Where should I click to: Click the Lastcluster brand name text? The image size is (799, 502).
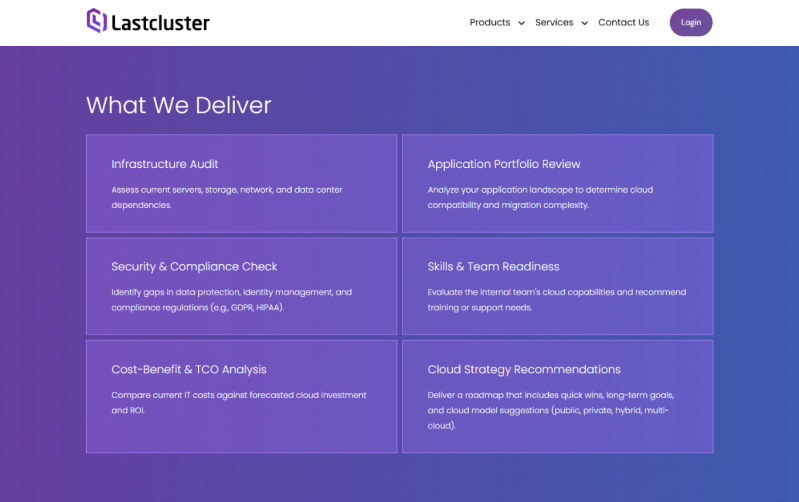pyautogui.click(x=161, y=23)
